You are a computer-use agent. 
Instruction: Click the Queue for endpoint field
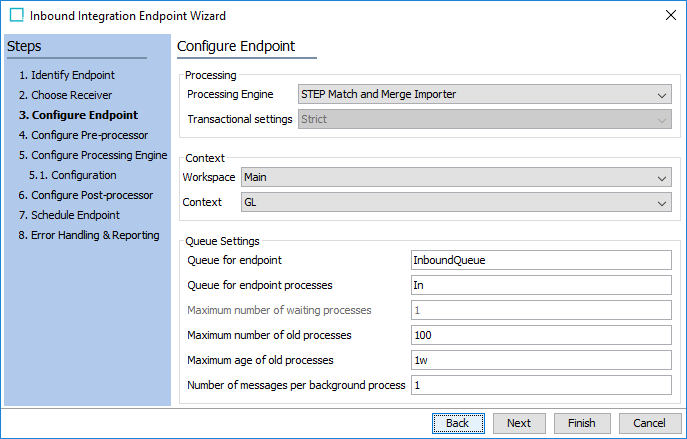[x=540, y=260]
